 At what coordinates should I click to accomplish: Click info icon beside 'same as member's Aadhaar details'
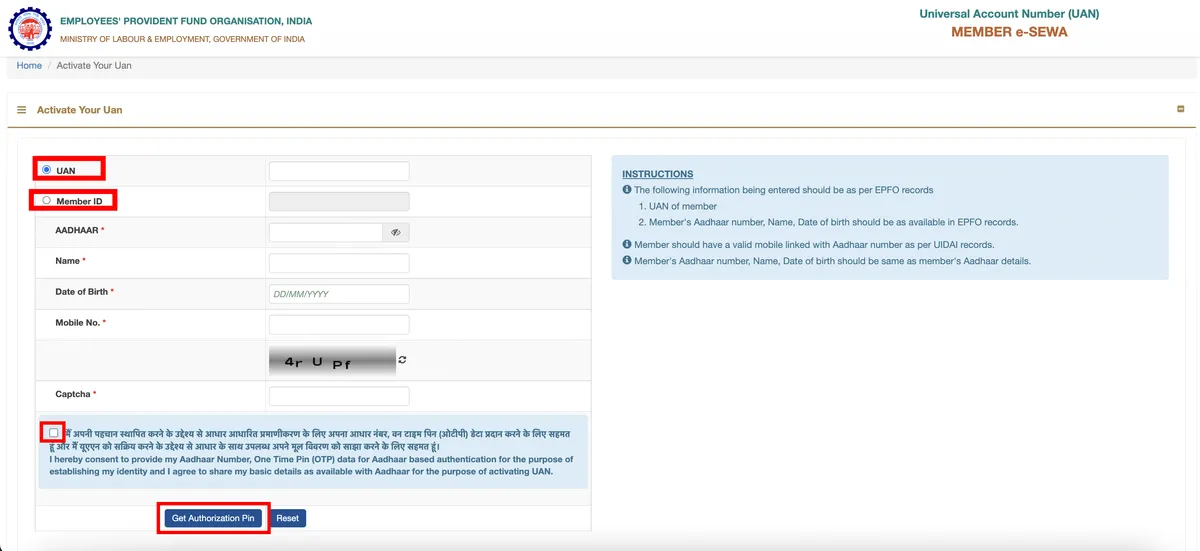627,260
